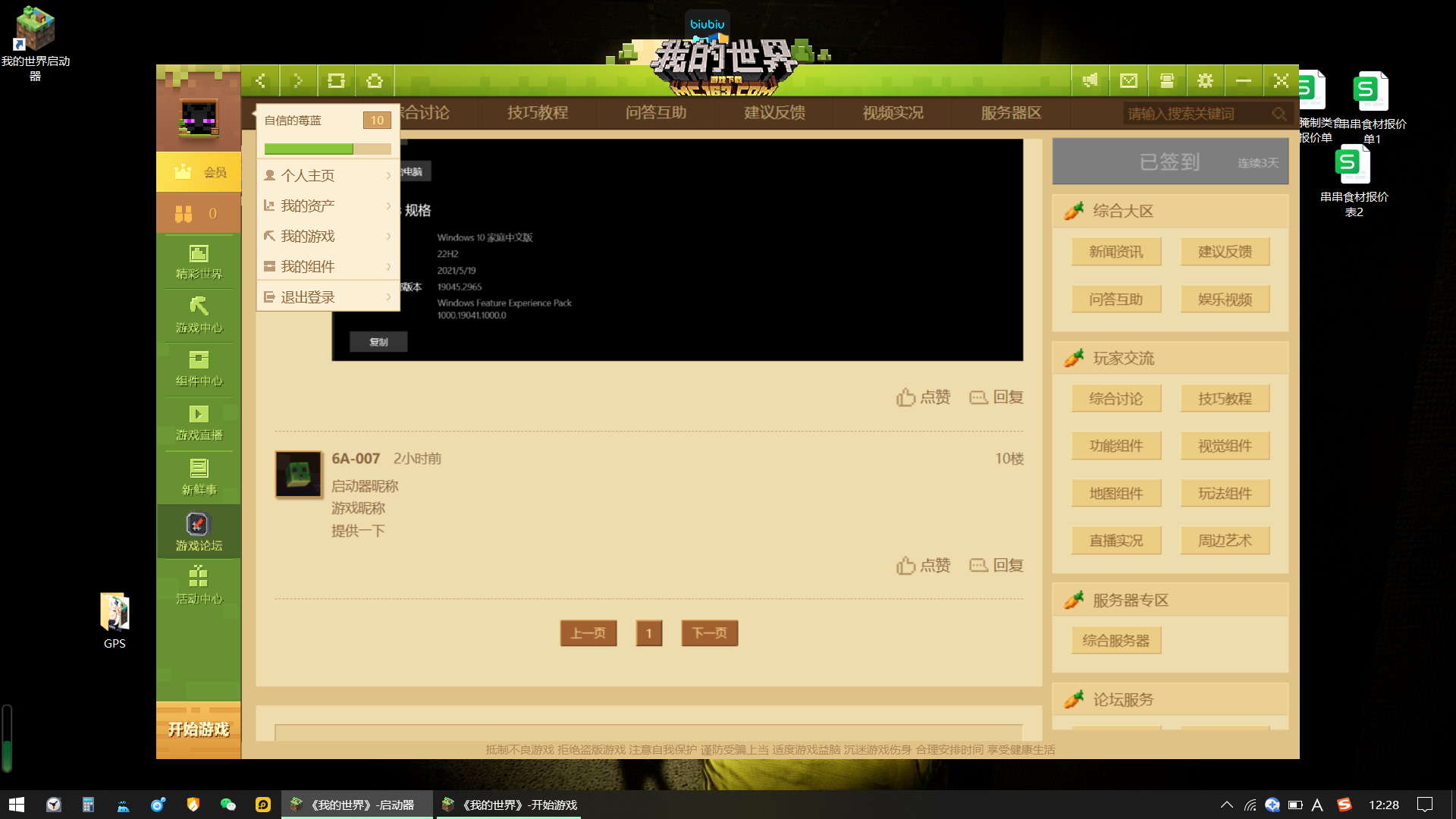The image size is (1456, 819).
Task: Click the forum search keyword field
Action: point(1196,114)
